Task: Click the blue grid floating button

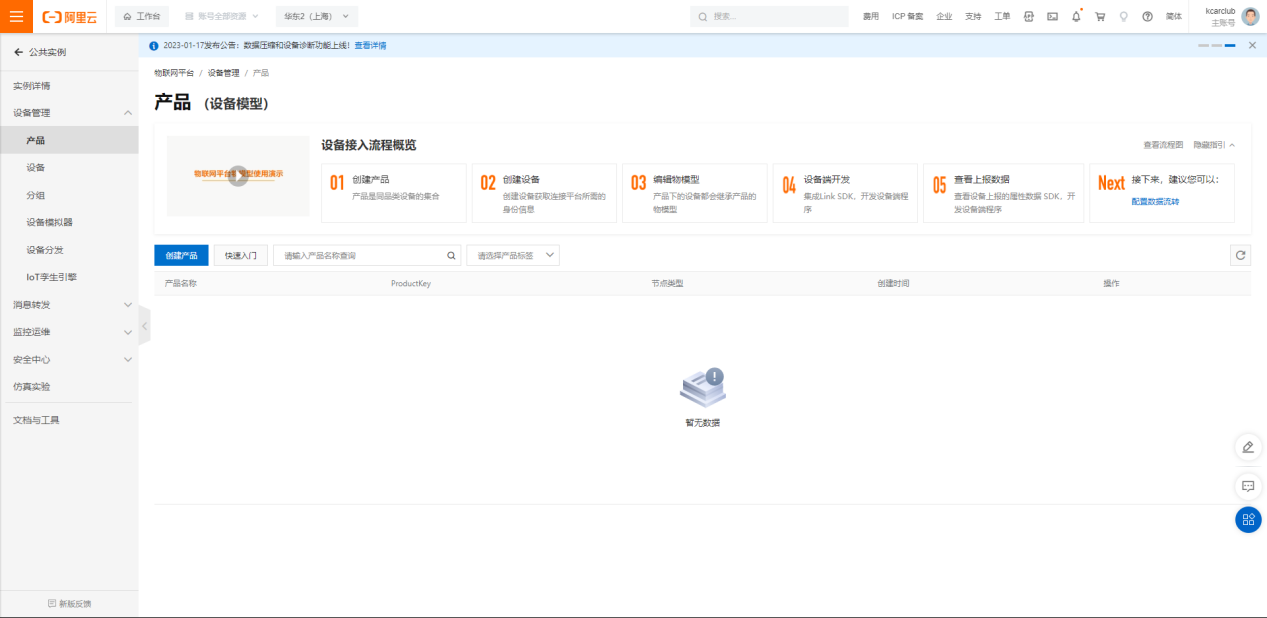Action: (1248, 520)
